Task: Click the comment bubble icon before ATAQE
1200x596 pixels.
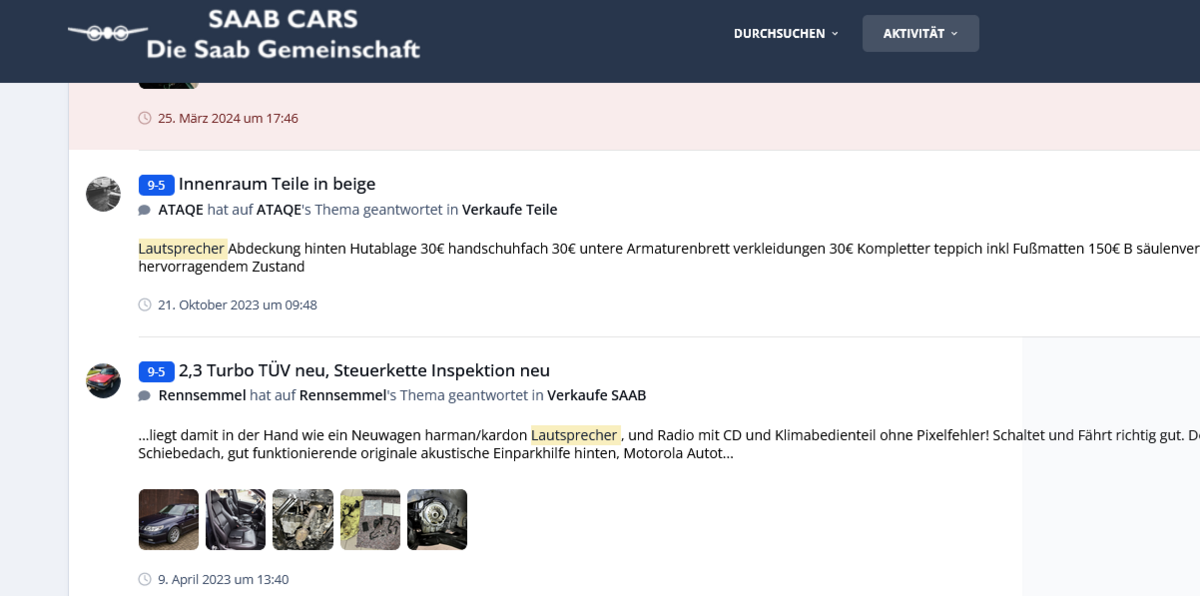Action: pyautogui.click(x=145, y=210)
